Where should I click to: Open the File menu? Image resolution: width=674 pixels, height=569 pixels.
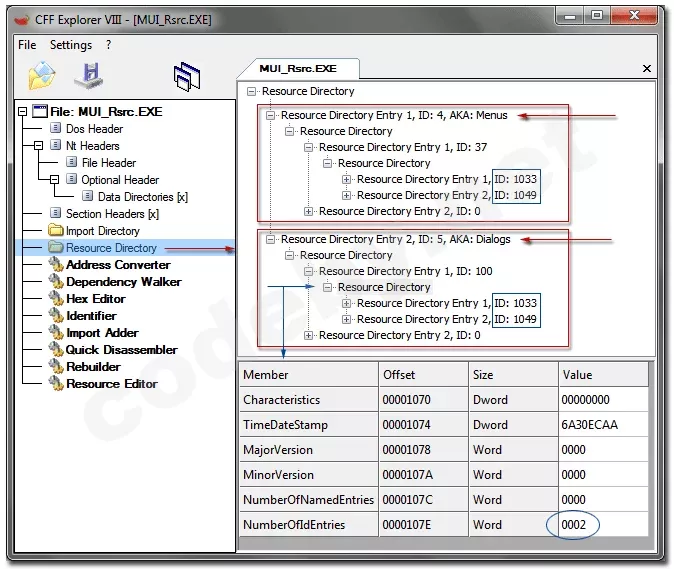(x=27, y=45)
